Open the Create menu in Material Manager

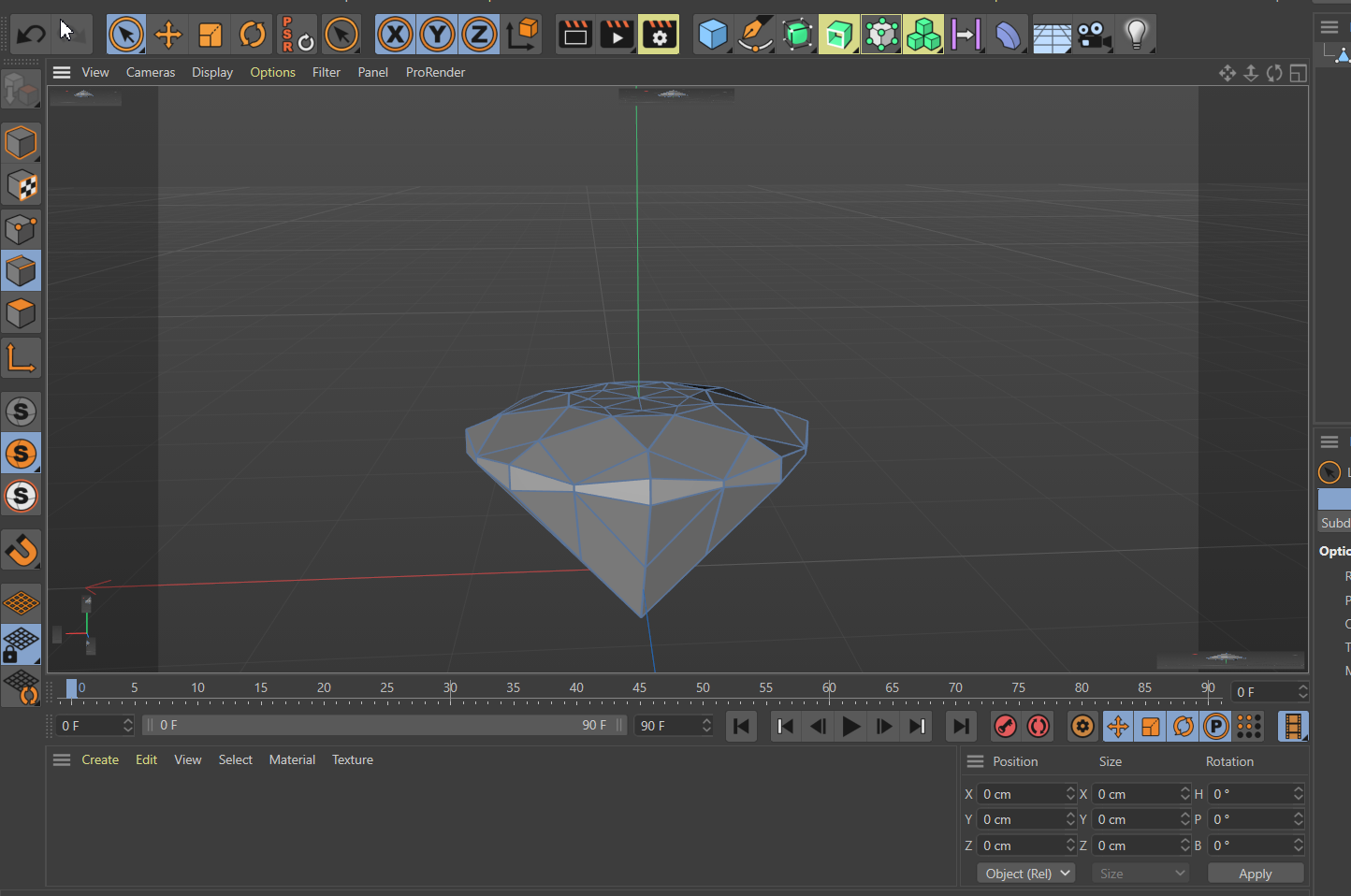tap(100, 759)
